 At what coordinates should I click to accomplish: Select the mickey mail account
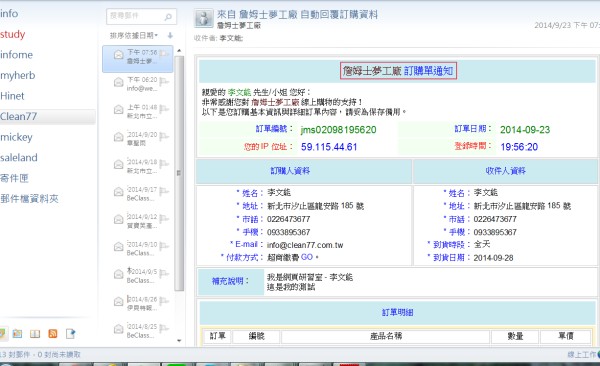[16, 137]
